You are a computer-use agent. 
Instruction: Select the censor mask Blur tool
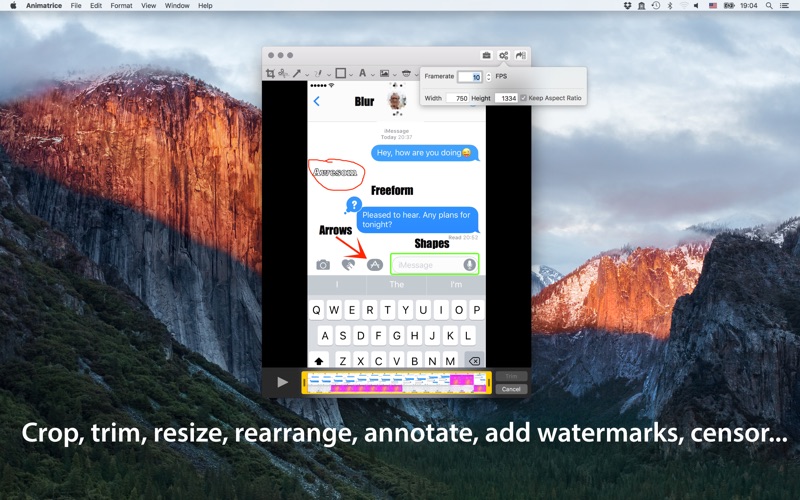406,73
